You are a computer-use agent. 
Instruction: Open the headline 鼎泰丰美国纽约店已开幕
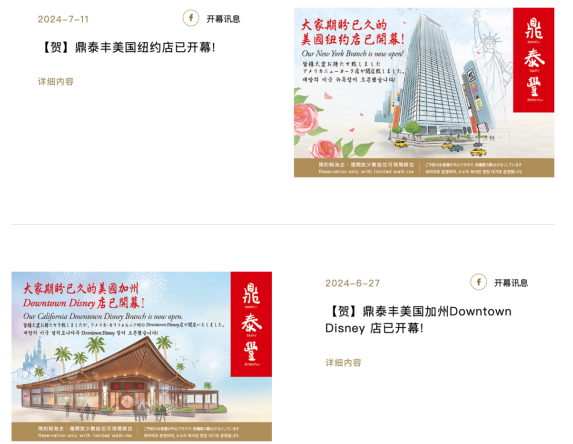pyautogui.click(x=128, y=48)
